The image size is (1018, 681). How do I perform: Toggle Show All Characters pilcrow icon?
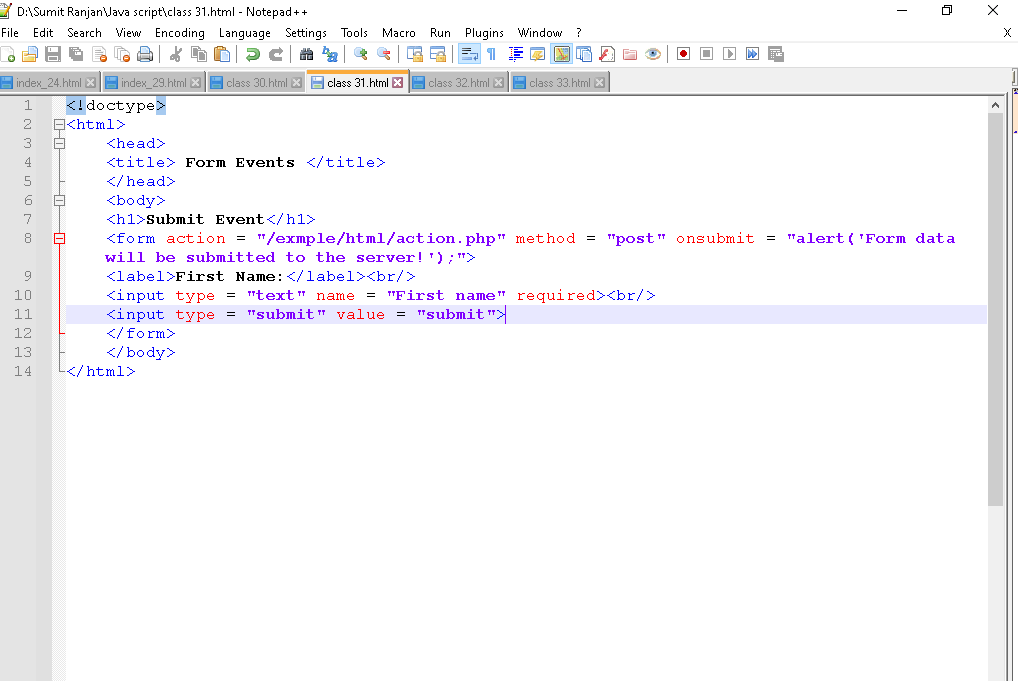[x=491, y=54]
